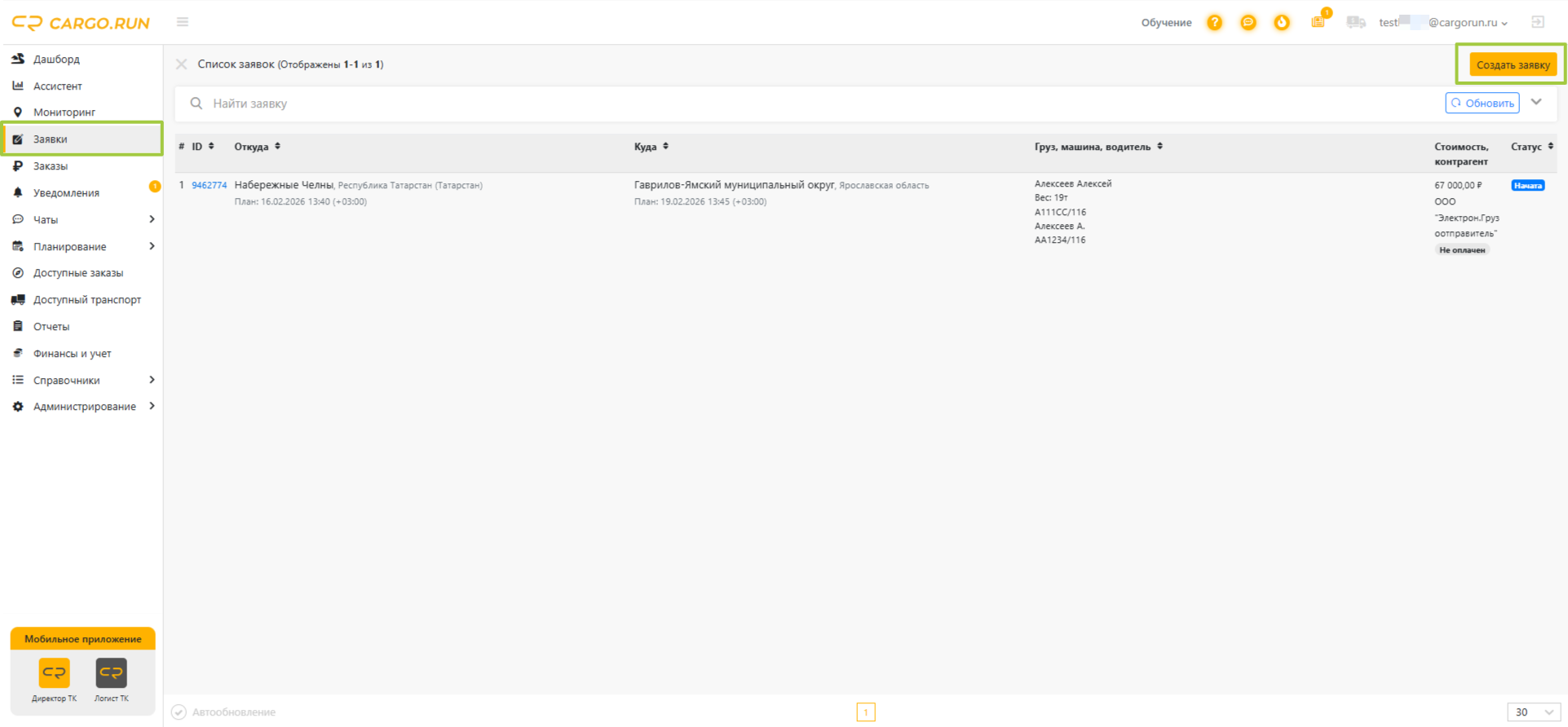
Task: Click the Уведомления bell icon
Action: coord(18,193)
